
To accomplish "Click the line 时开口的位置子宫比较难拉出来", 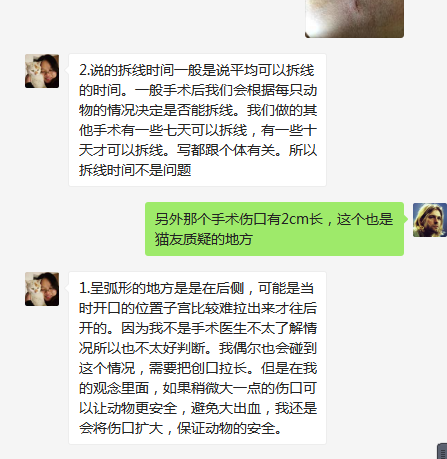I will (177, 308).
